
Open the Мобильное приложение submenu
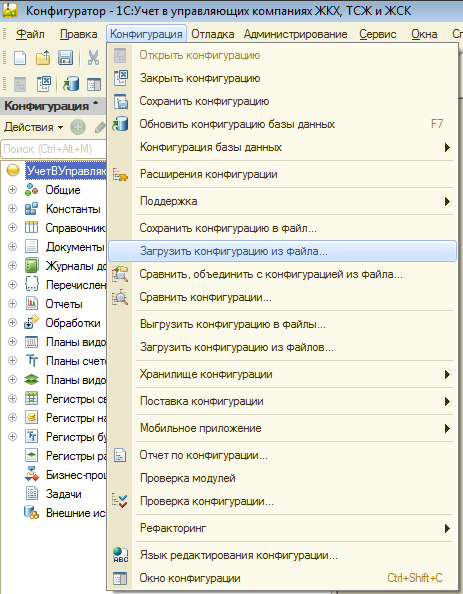(282, 428)
